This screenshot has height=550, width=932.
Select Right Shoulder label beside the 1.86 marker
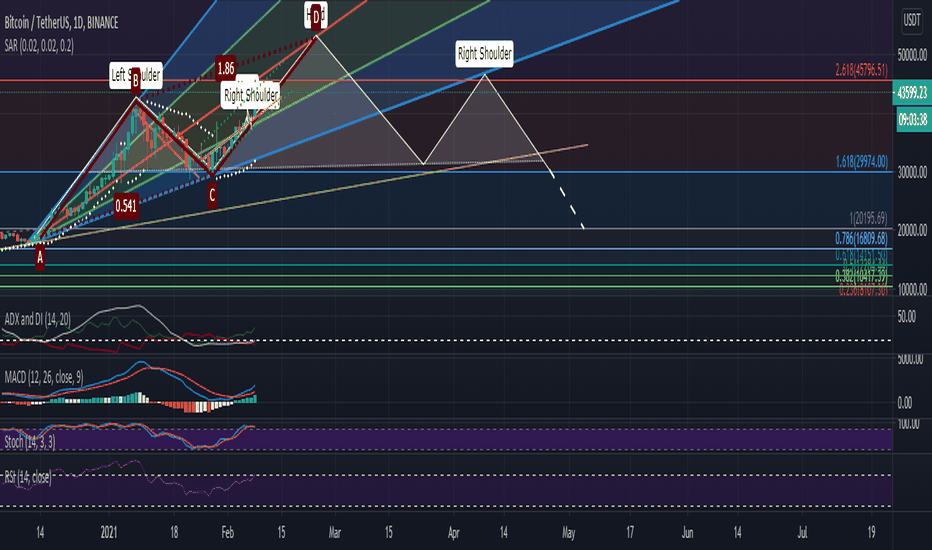tap(250, 95)
